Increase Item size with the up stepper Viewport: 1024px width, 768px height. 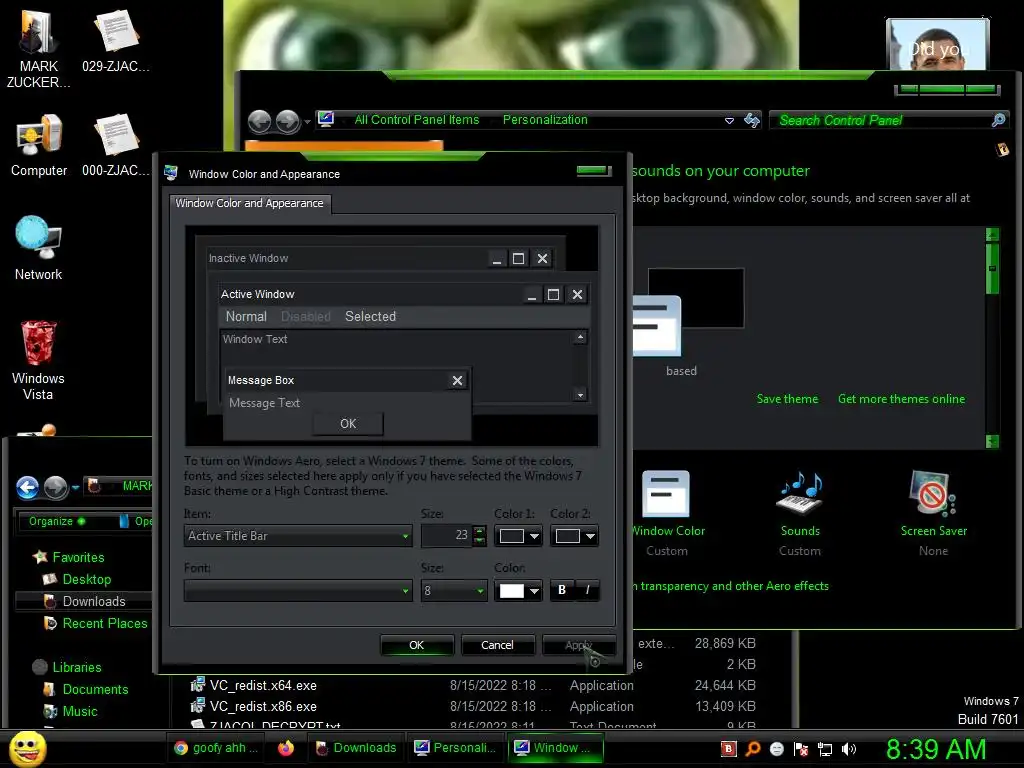(x=480, y=530)
